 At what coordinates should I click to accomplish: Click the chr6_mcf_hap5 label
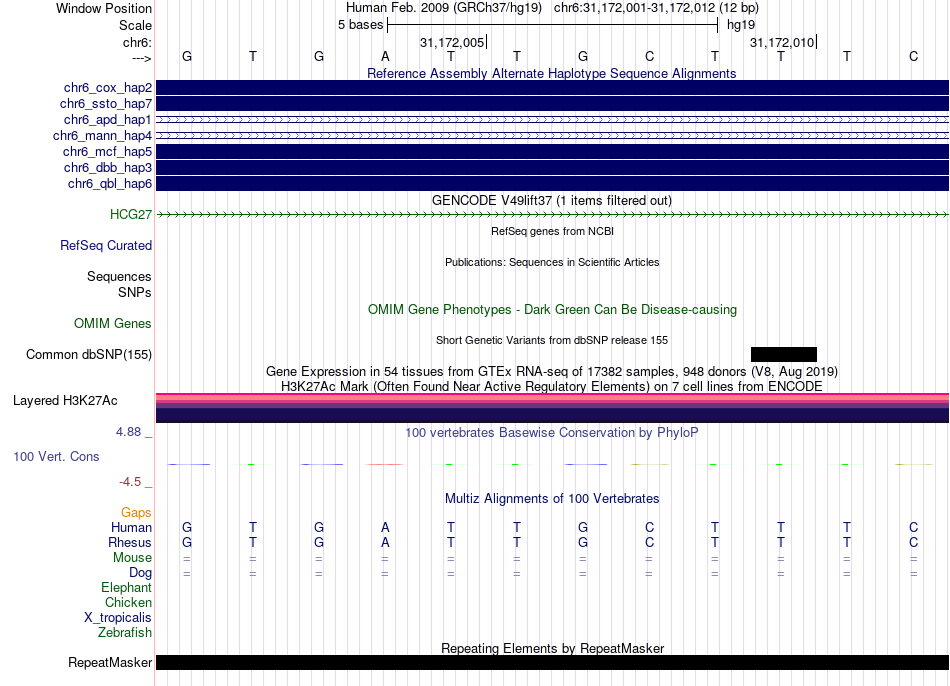click(x=107, y=152)
